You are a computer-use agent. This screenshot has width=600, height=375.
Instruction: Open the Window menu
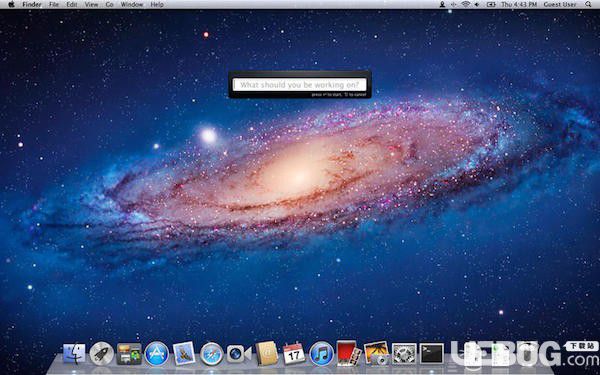pyautogui.click(x=132, y=4)
